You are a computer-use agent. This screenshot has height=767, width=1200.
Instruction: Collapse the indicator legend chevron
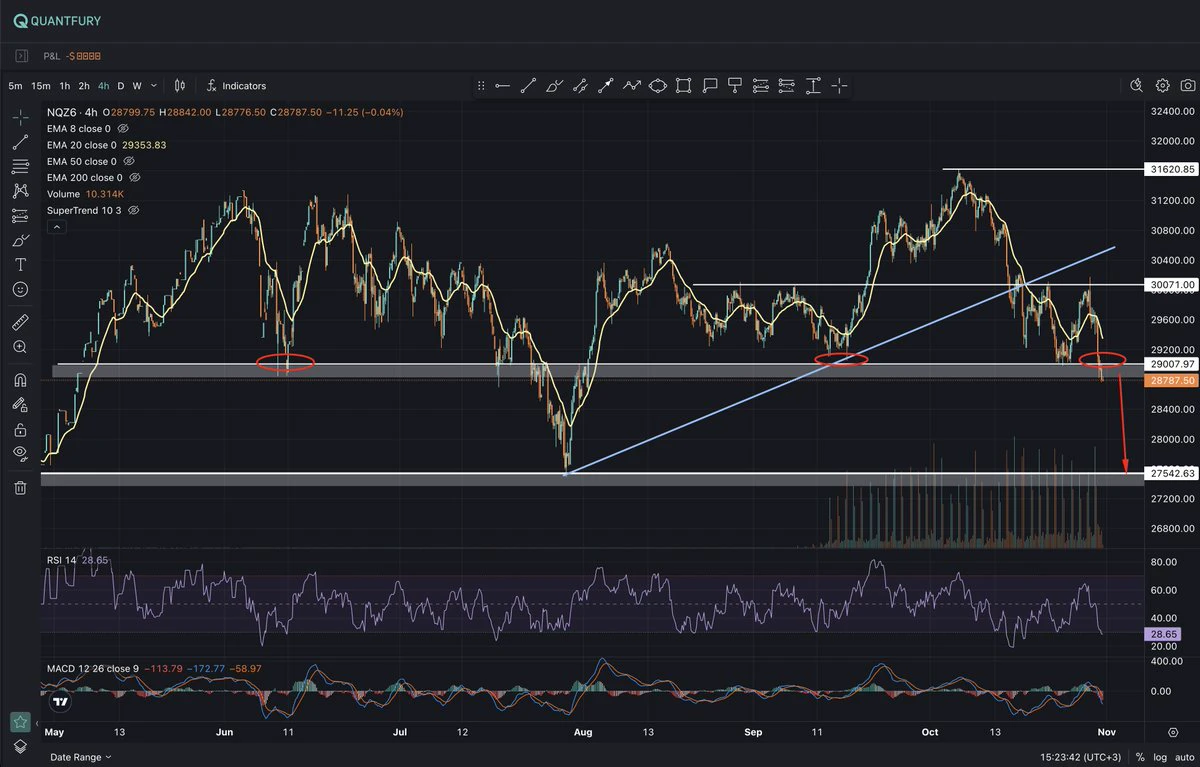click(x=56, y=228)
